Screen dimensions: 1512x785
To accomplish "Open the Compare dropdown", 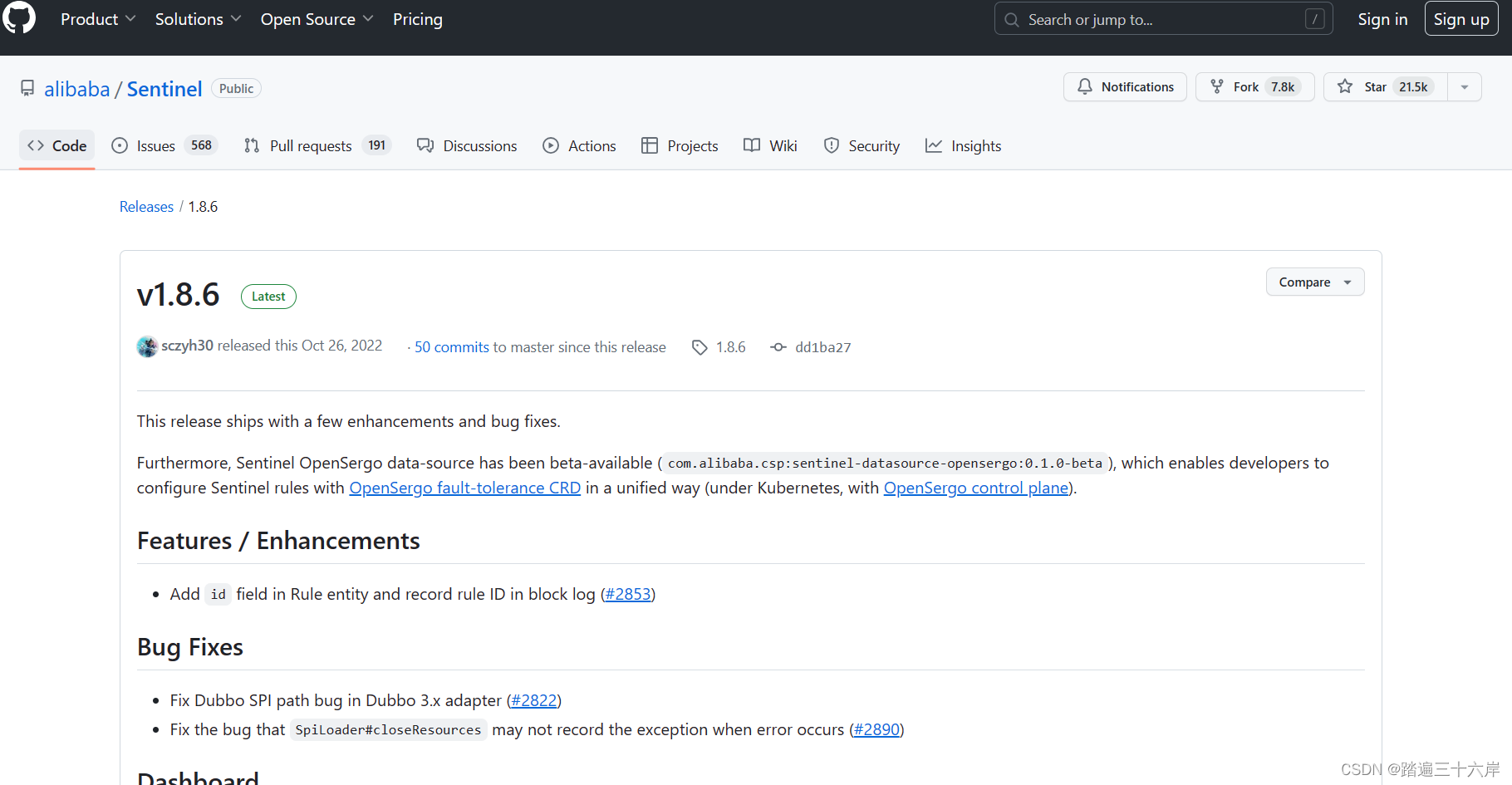I will pos(1314,282).
